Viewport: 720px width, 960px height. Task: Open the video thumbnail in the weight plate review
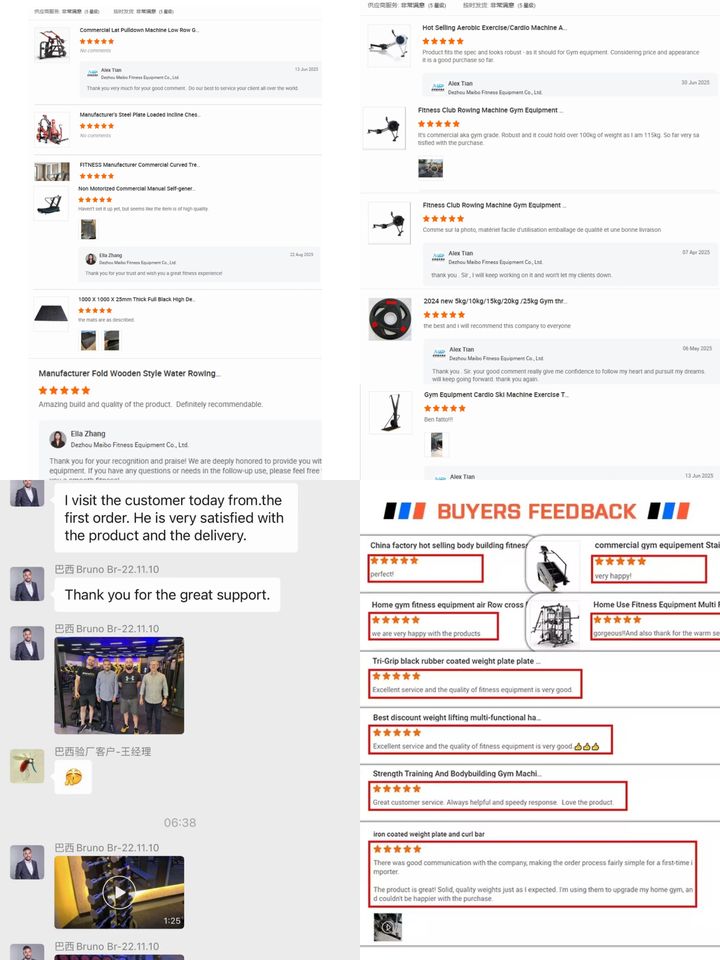click(388, 927)
